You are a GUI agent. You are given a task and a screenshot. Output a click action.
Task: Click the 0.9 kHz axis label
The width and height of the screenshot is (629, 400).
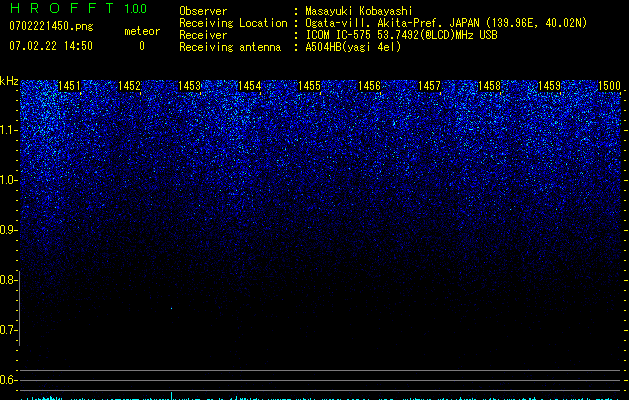8,230
